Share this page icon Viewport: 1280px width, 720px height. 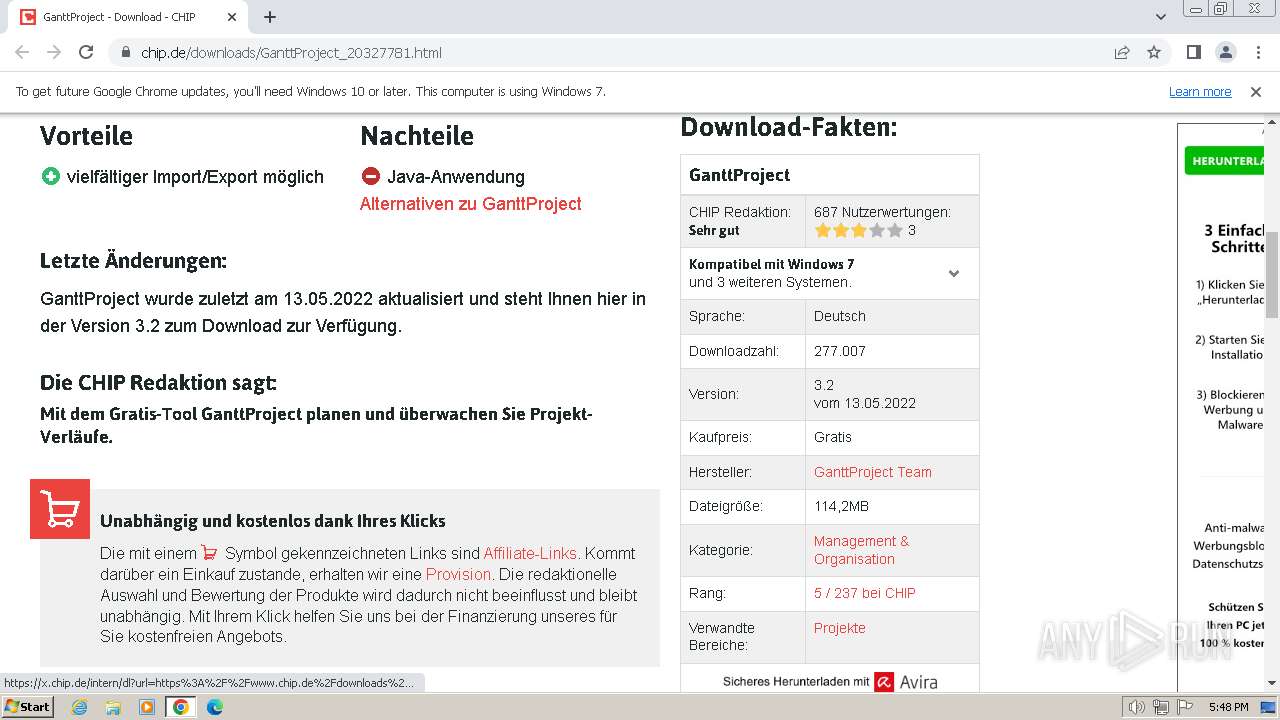(1122, 53)
